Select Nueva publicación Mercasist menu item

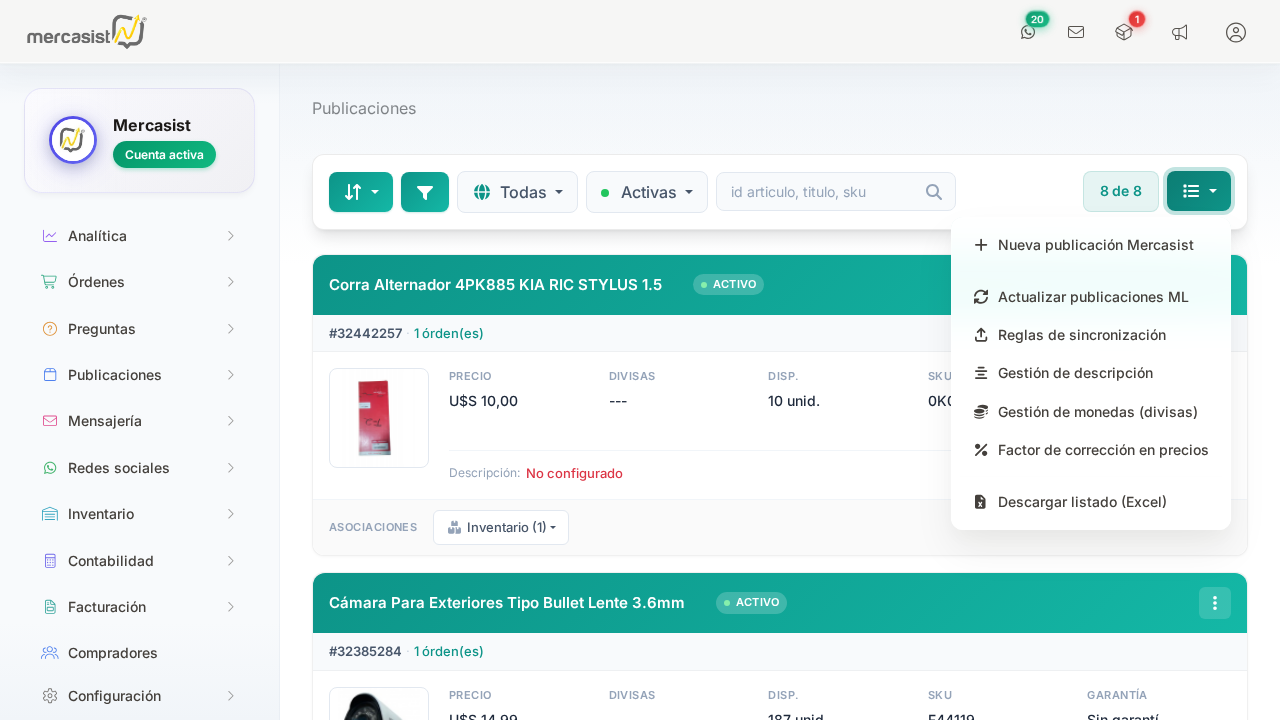1095,245
